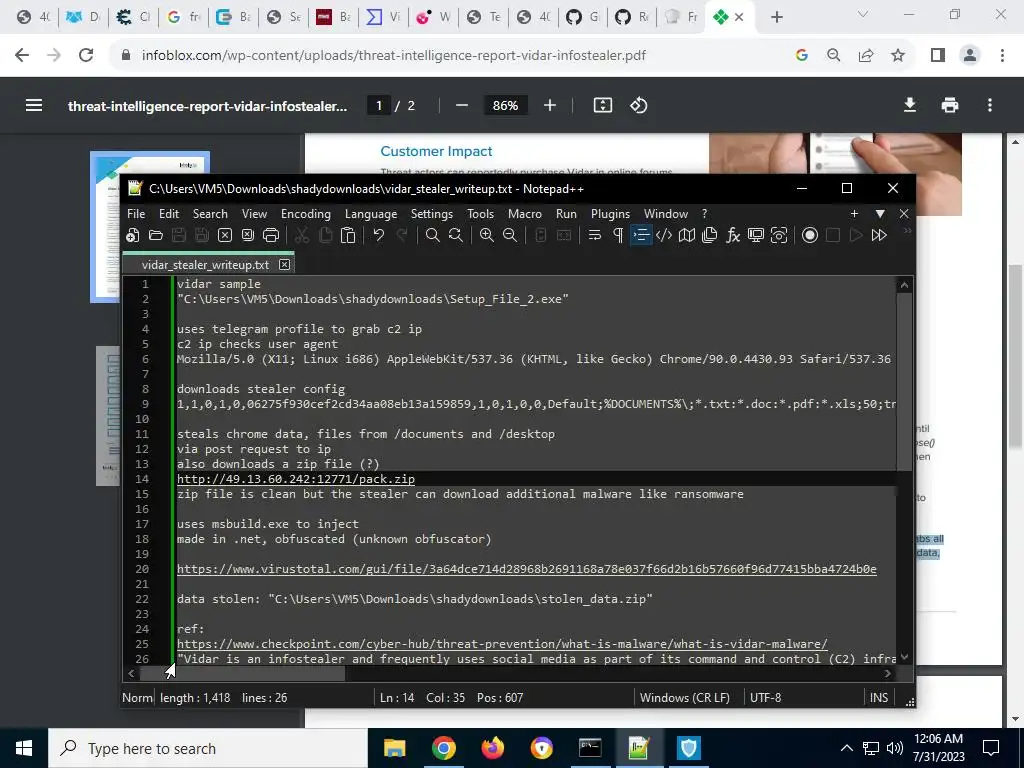Click the Folder as Workspace monitor icon
Image resolution: width=1024 pixels, height=768 pixels.
tap(756, 235)
